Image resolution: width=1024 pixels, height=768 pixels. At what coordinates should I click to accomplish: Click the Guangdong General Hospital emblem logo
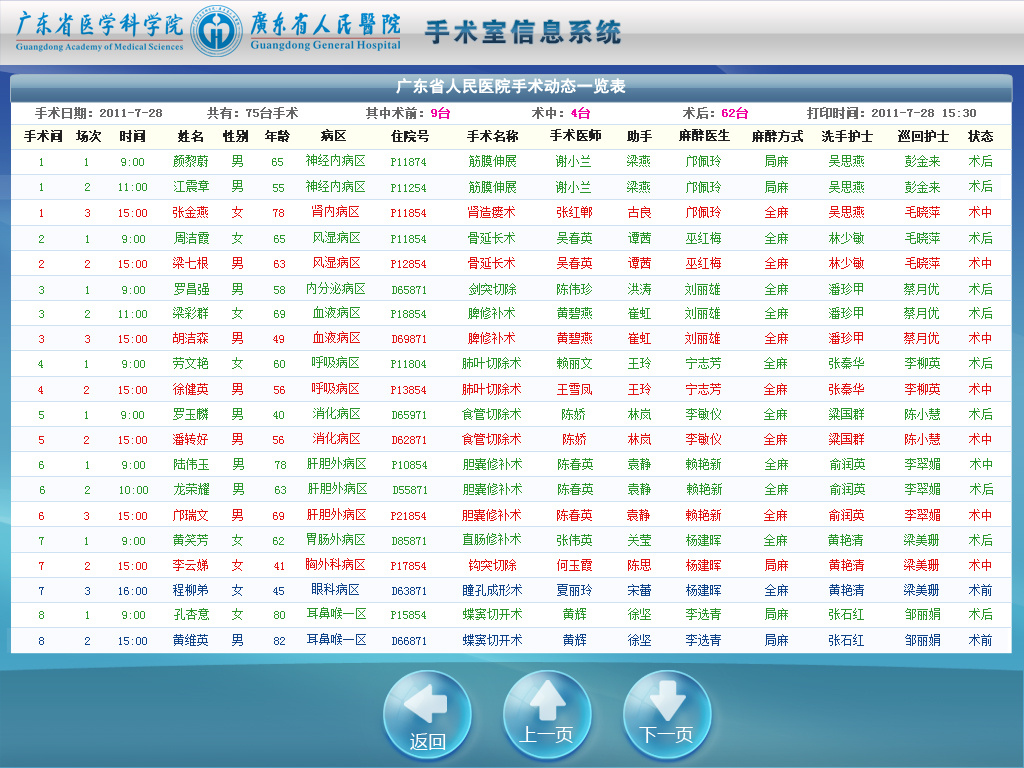point(216,30)
